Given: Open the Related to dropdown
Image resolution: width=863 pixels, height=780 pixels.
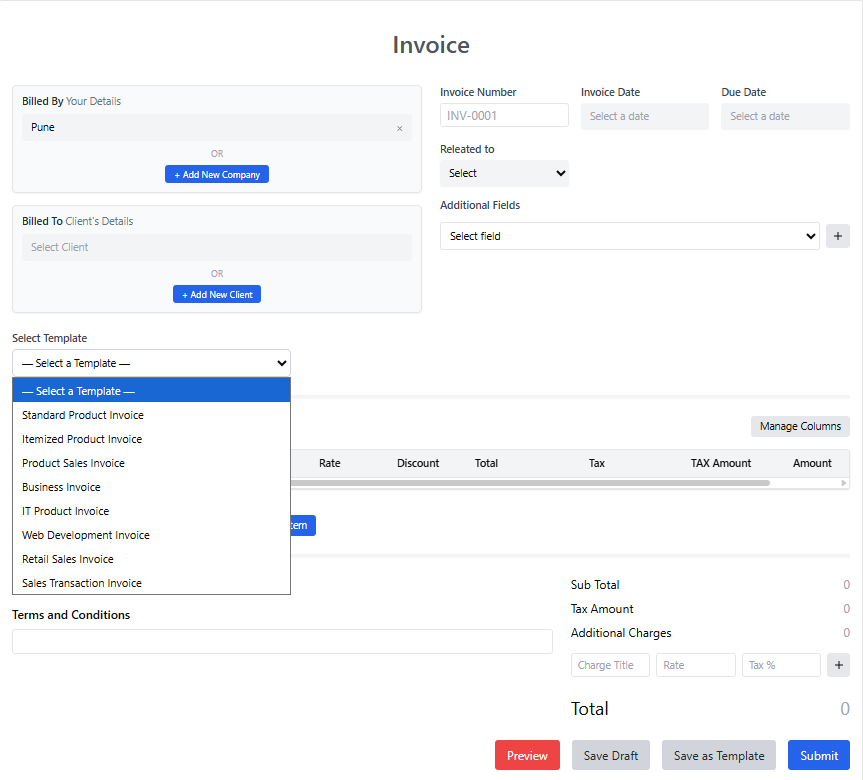Looking at the screenshot, I should [504, 173].
